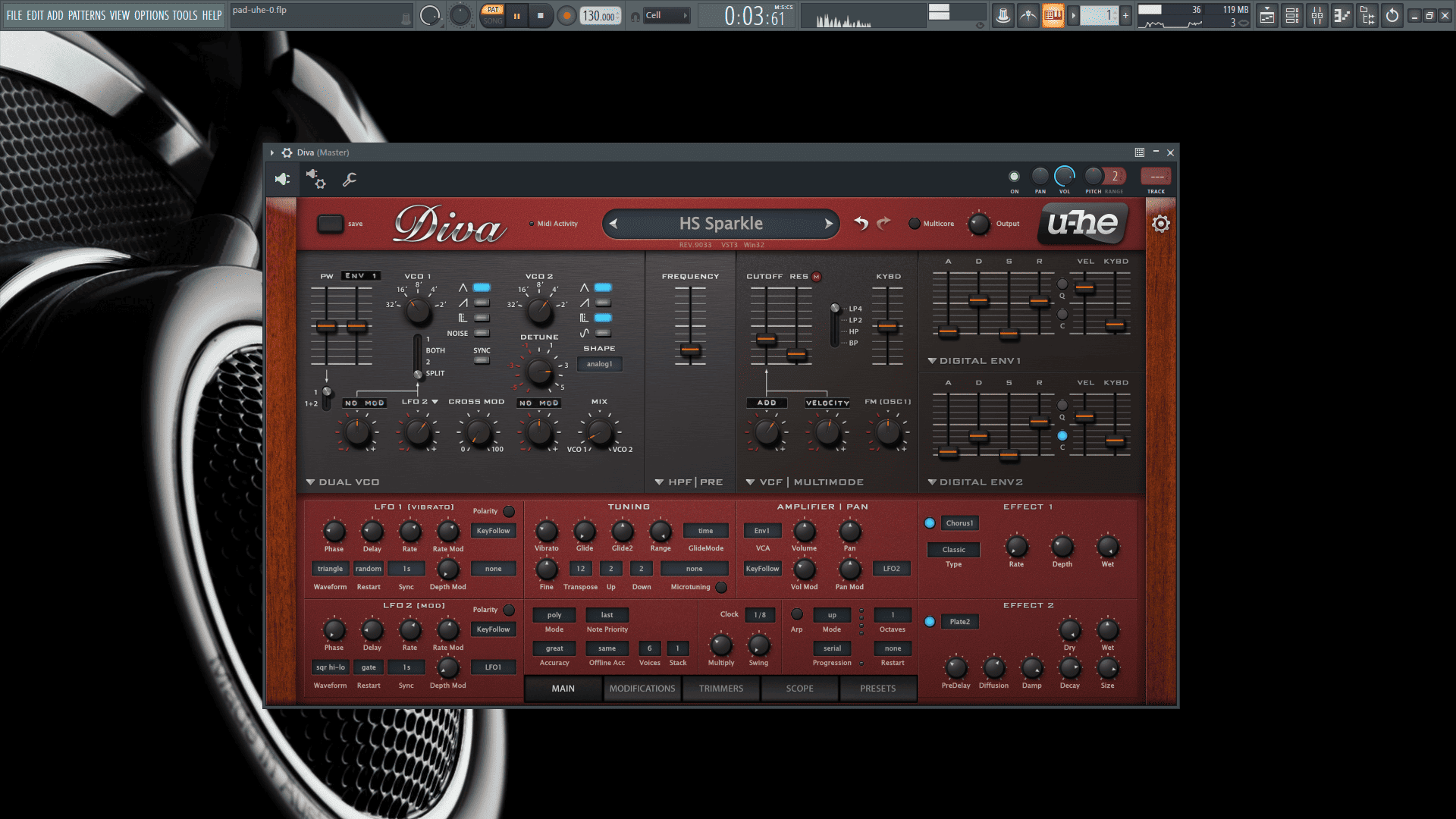Click the wrench icon in plugin wrapper

pos(350,180)
